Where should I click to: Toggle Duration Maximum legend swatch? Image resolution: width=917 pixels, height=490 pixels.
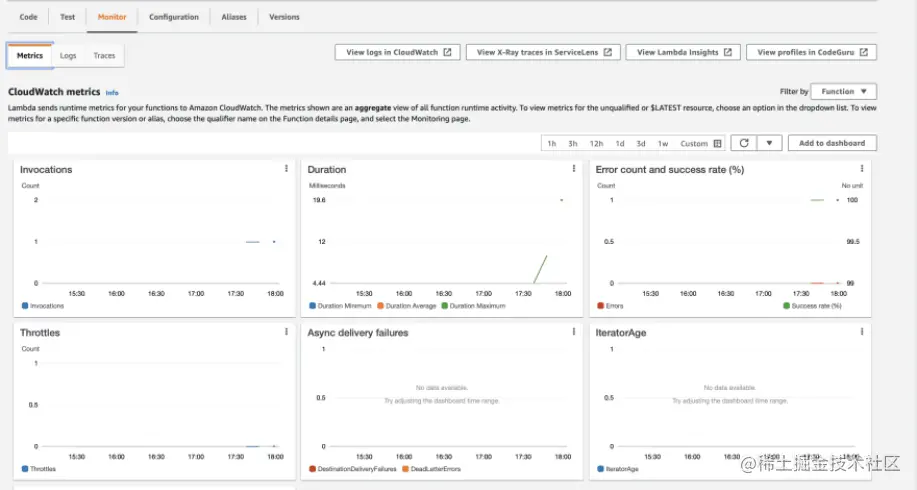(444, 305)
